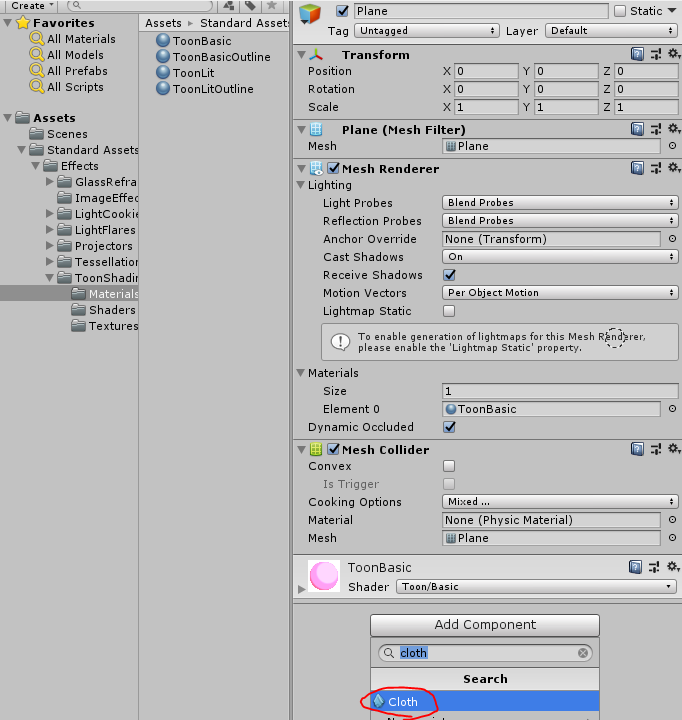Open the Transform component gear menu
The height and width of the screenshot is (720, 682).
674,54
